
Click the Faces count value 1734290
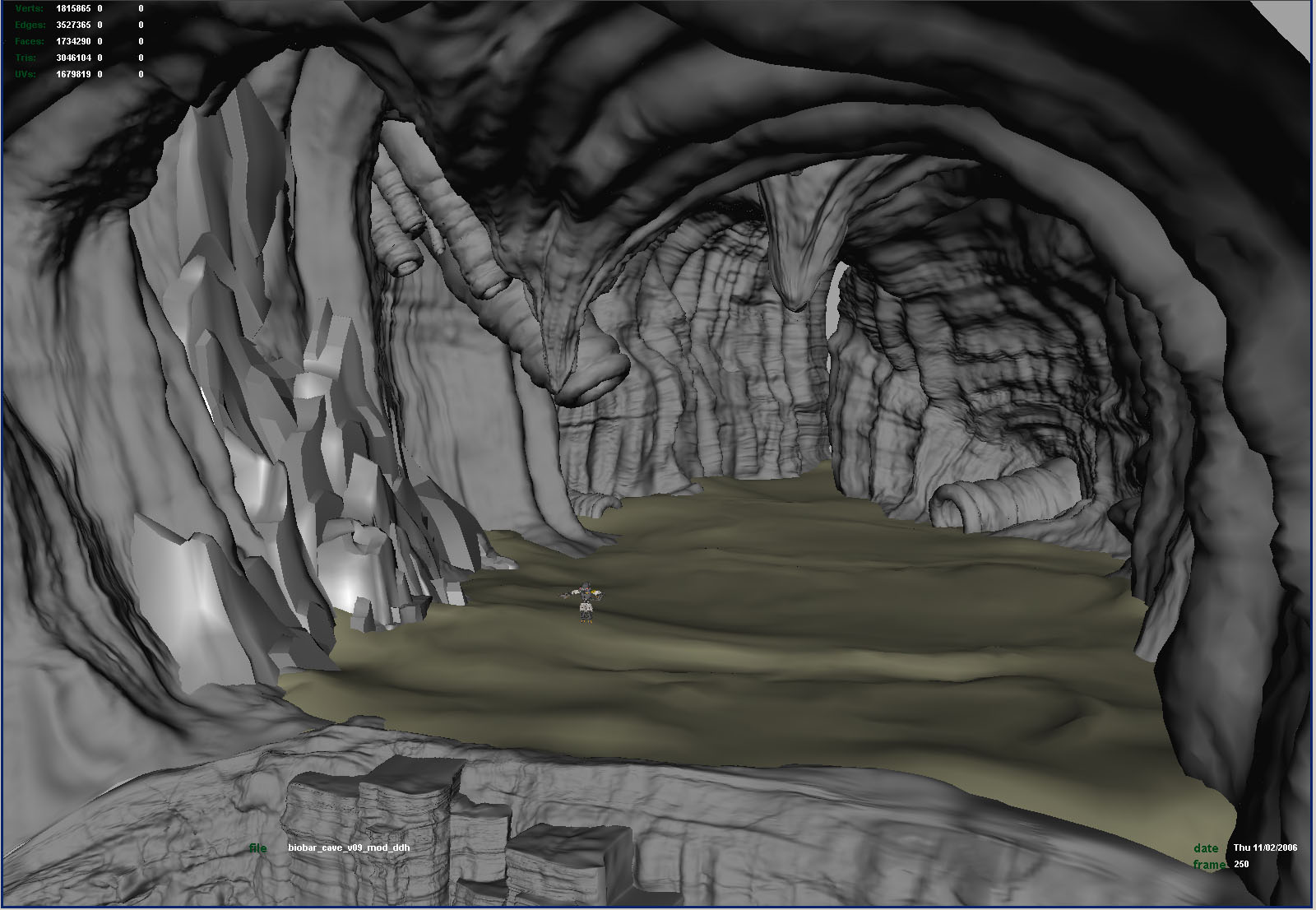(x=73, y=41)
